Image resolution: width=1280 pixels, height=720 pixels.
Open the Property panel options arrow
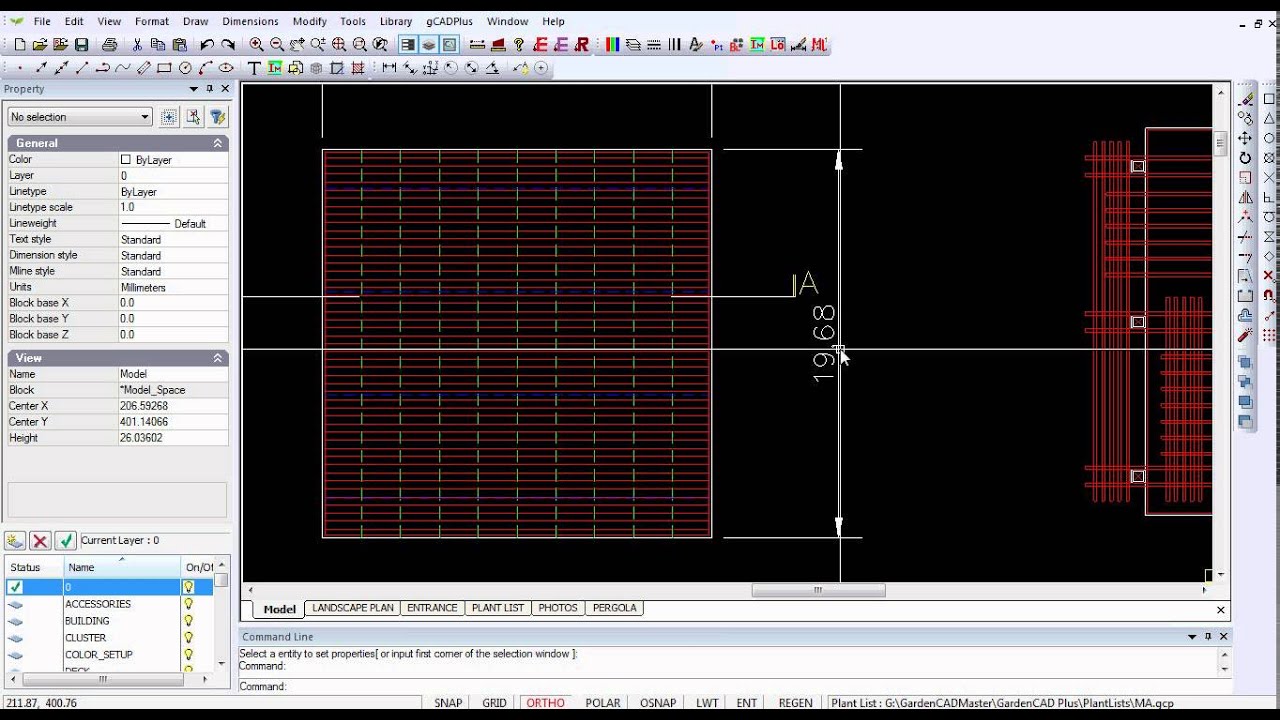coord(193,89)
